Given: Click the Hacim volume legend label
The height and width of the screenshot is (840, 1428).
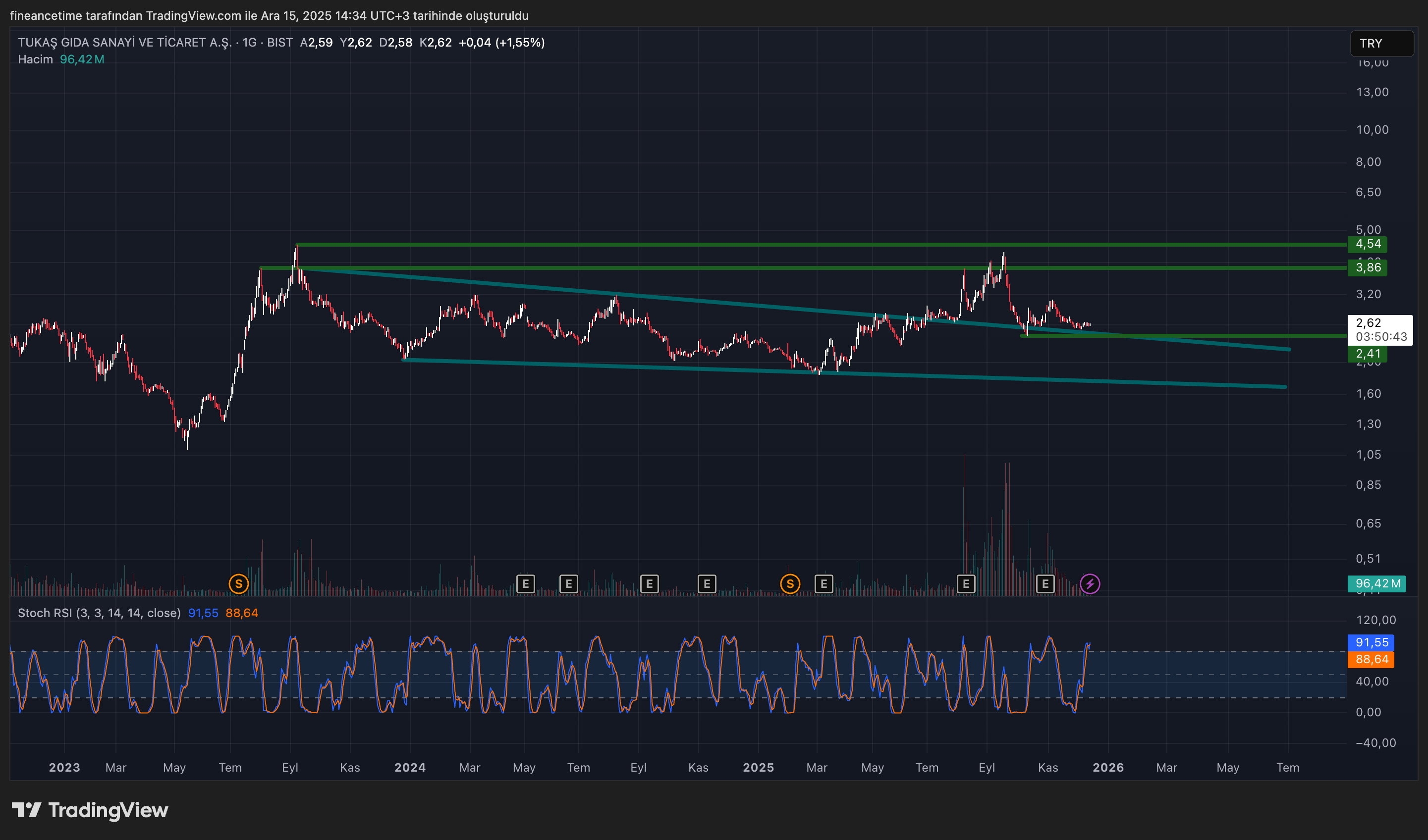Looking at the screenshot, I should click(x=35, y=59).
